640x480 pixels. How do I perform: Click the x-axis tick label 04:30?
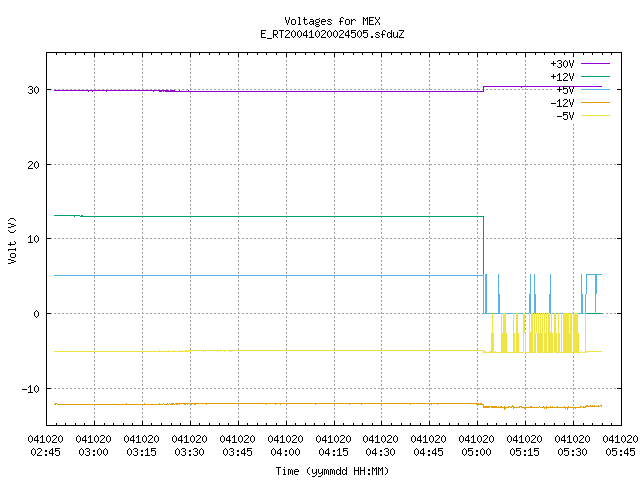click(x=380, y=452)
